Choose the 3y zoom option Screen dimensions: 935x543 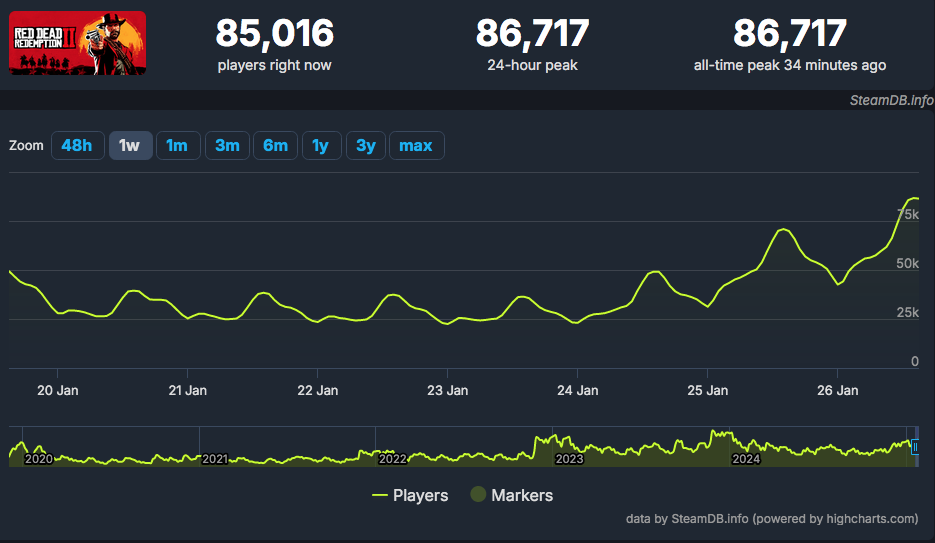coord(366,145)
